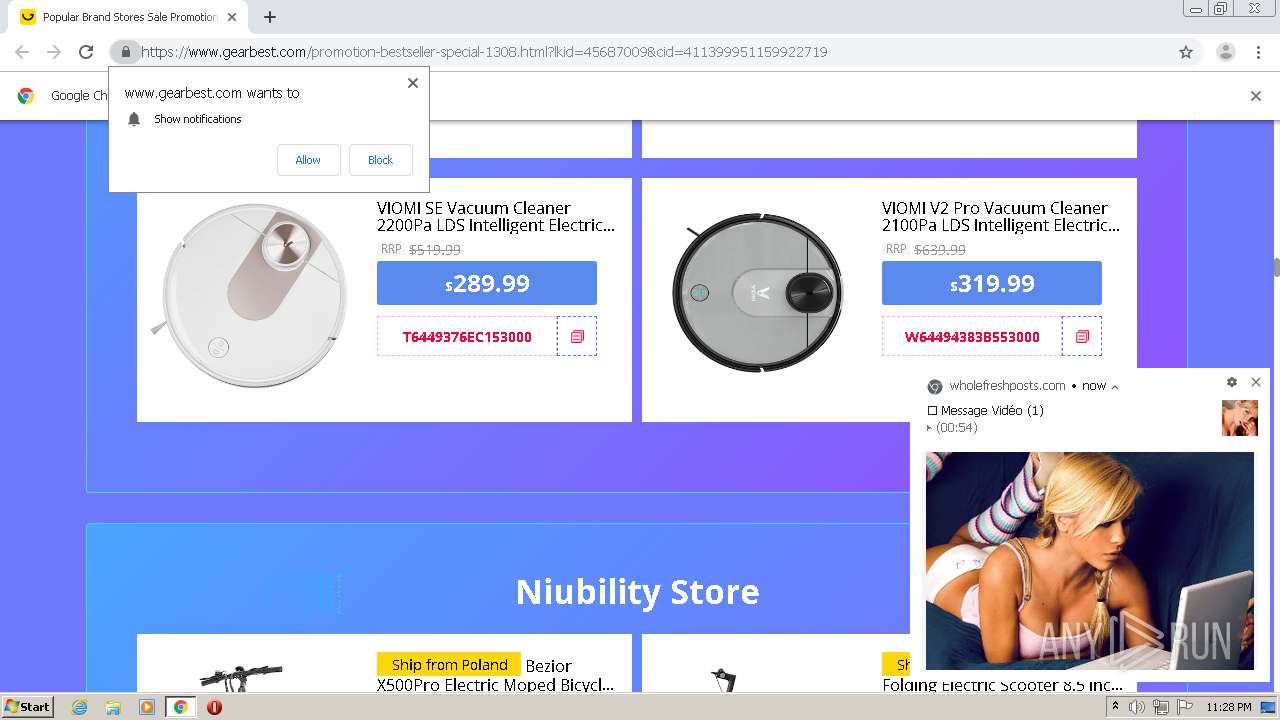Close the wholefreshposts.com notification
The width and height of the screenshot is (1280, 720).
tap(1256, 382)
